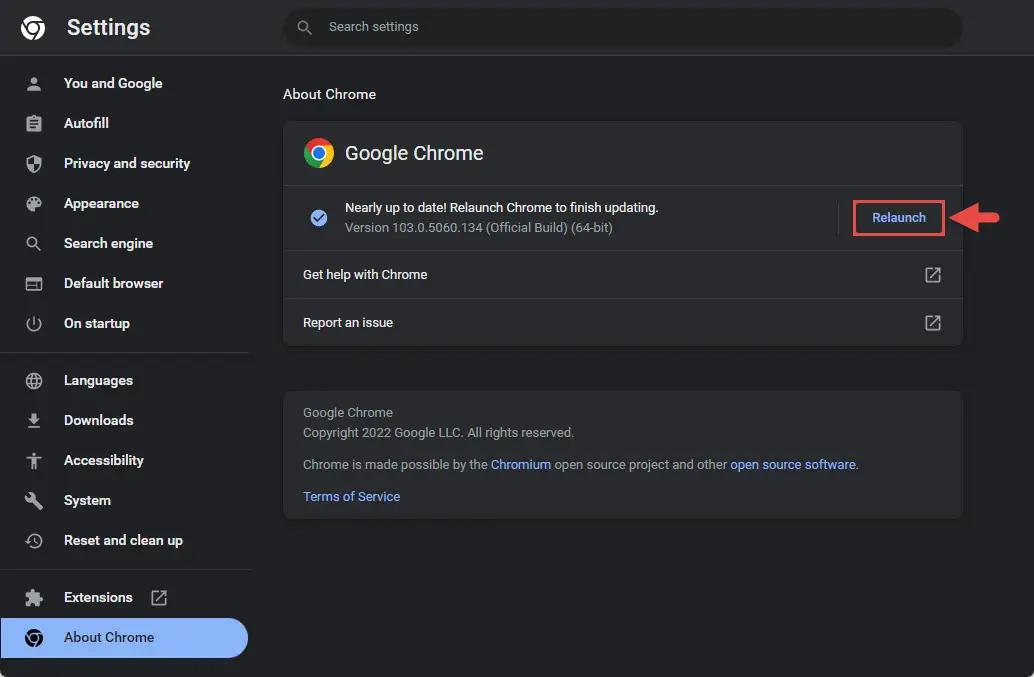1034x677 pixels.
Task: Click the Extensions external link icon
Action: (x=159, y=597)
